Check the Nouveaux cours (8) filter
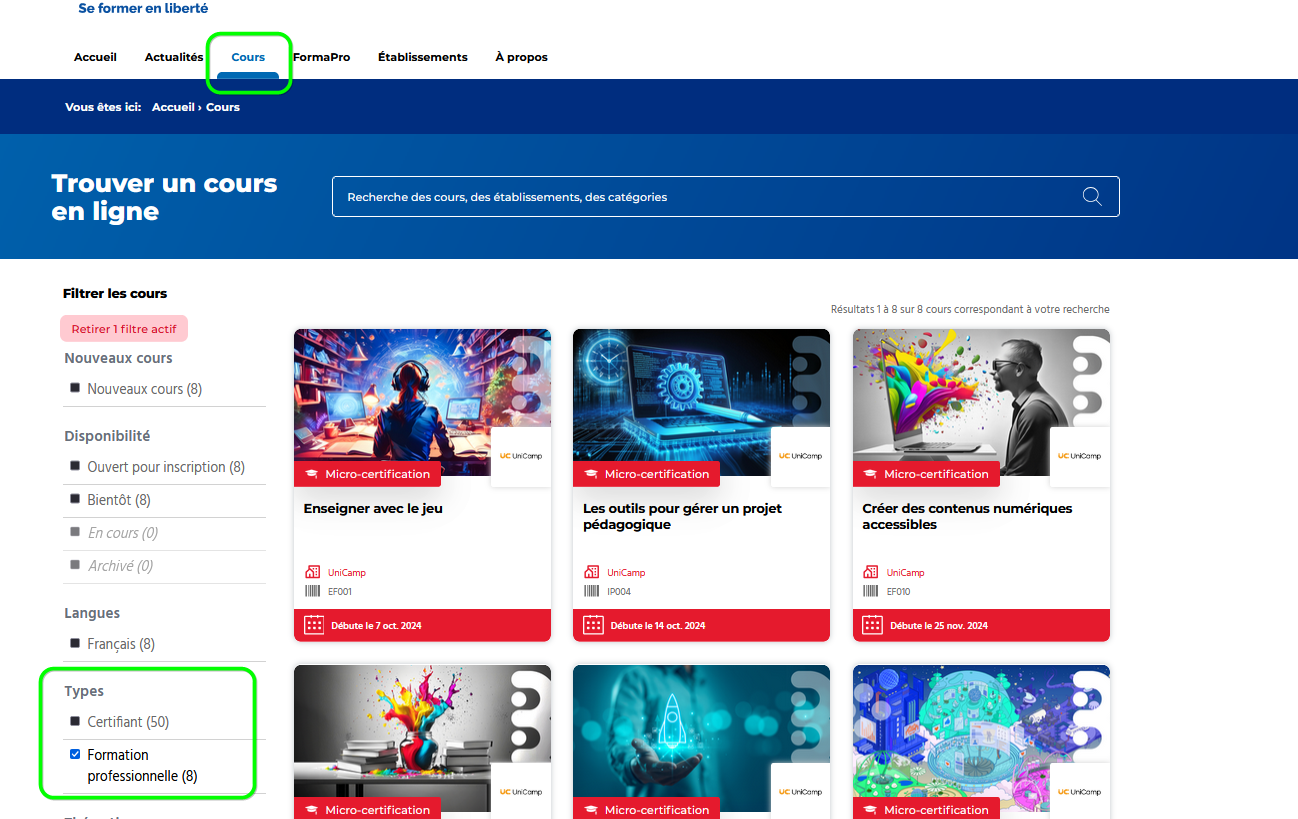1298x819 pixels. click(x=75, y=388)
